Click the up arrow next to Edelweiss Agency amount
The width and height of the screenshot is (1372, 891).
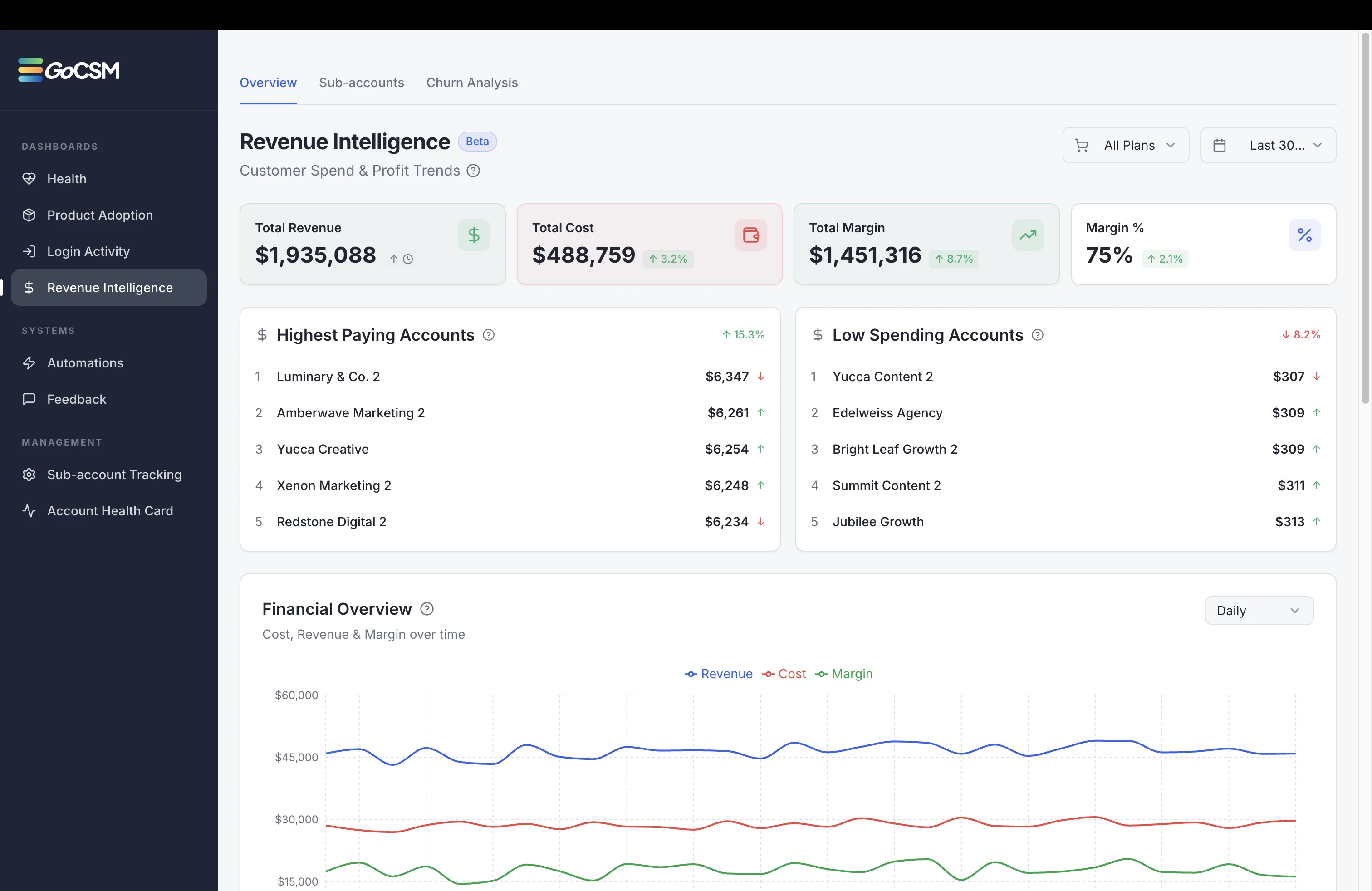pos(1316,413)
